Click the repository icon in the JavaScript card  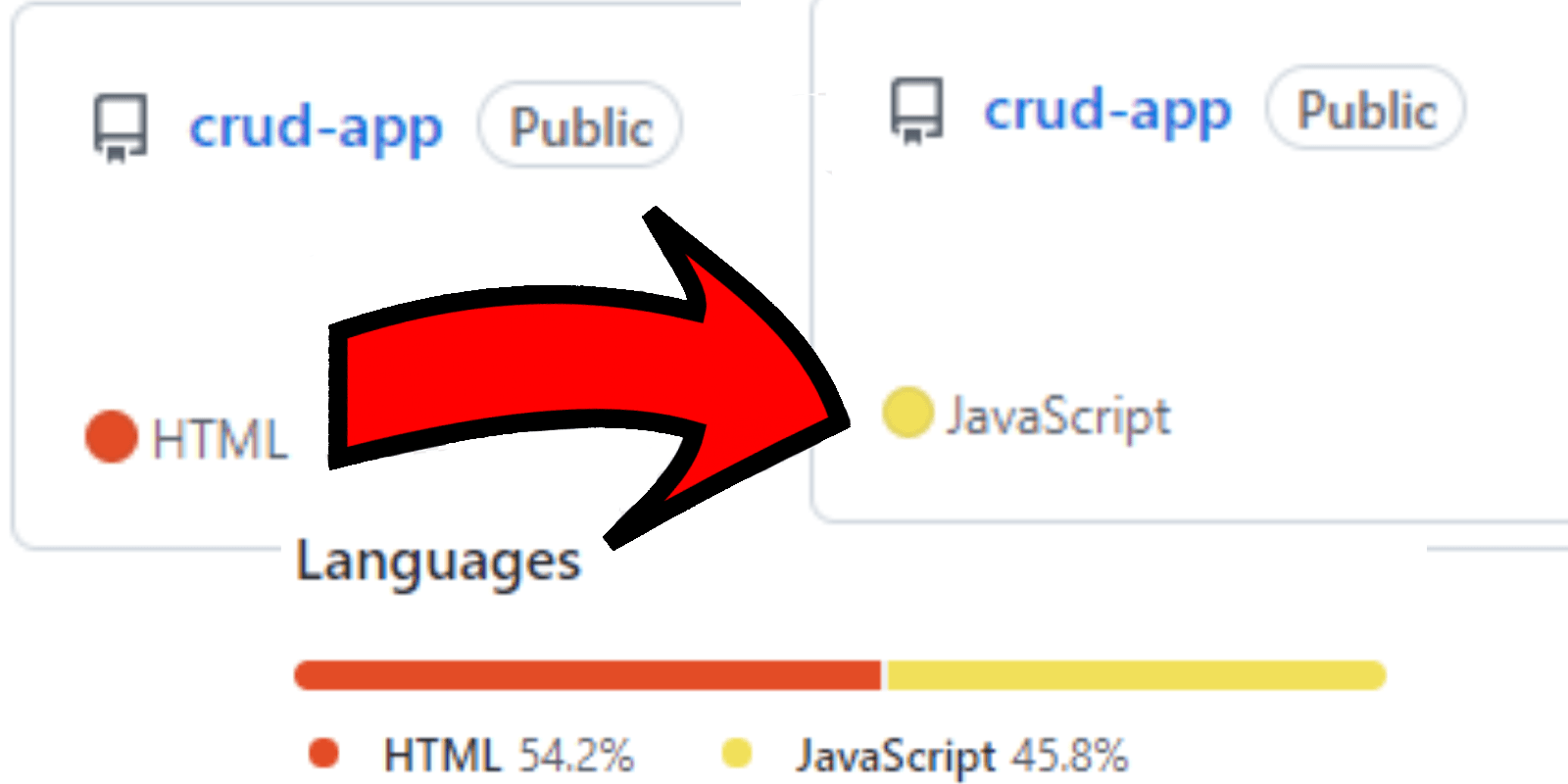pos(916,111)
